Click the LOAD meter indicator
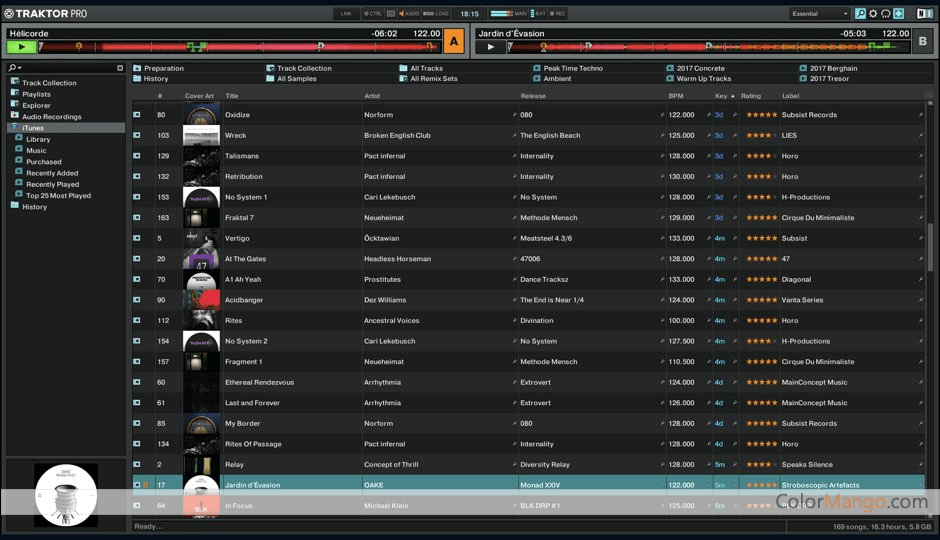 [436, 13]
